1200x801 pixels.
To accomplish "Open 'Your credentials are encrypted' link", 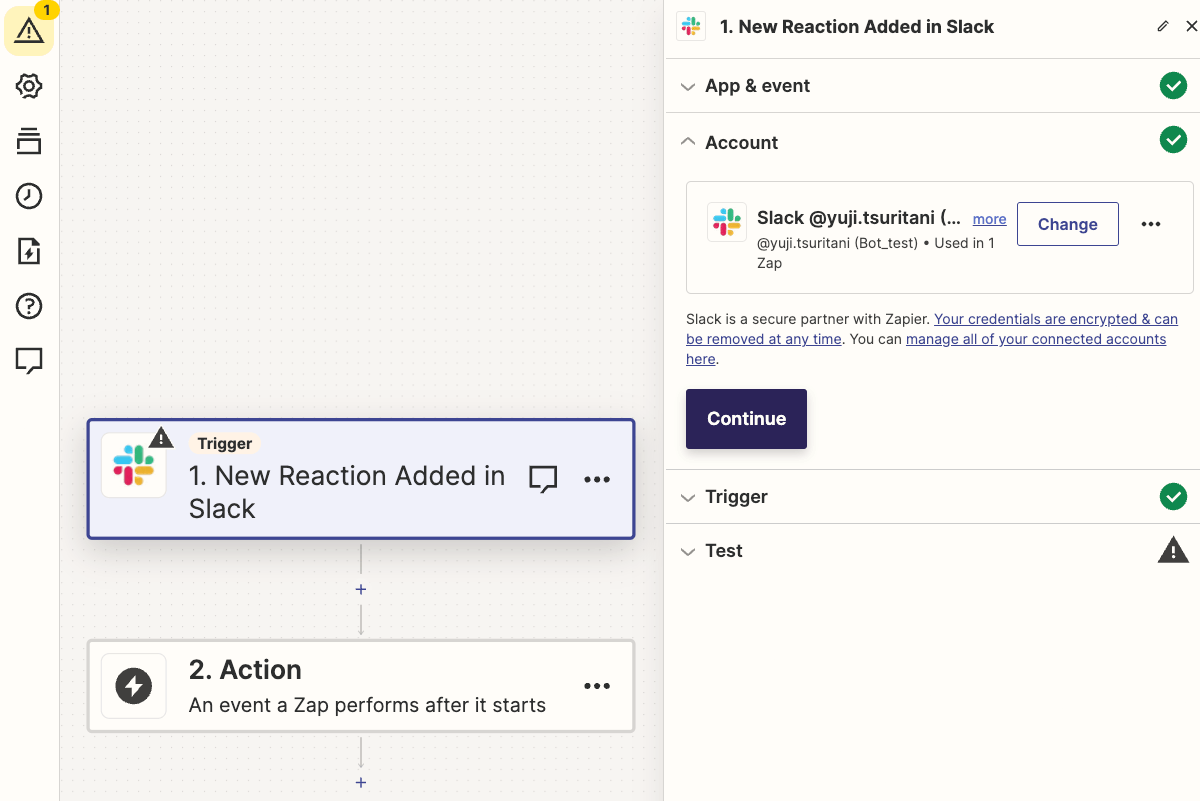I will [932, 329].
